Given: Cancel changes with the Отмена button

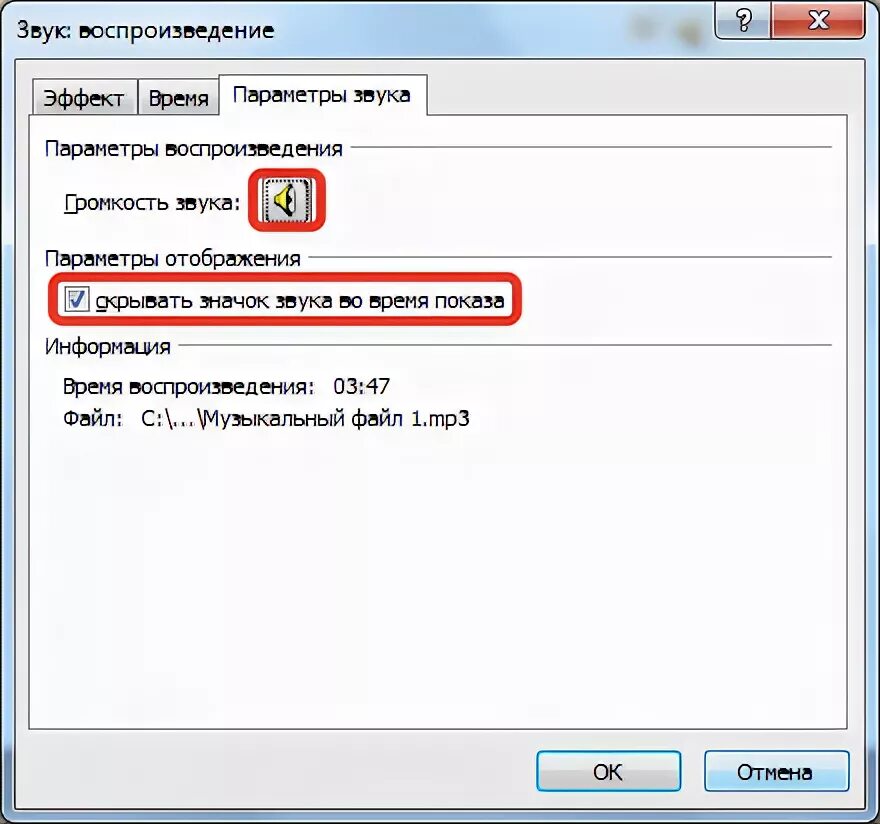Looking at the screenshot, I should [x=776, y=771].
